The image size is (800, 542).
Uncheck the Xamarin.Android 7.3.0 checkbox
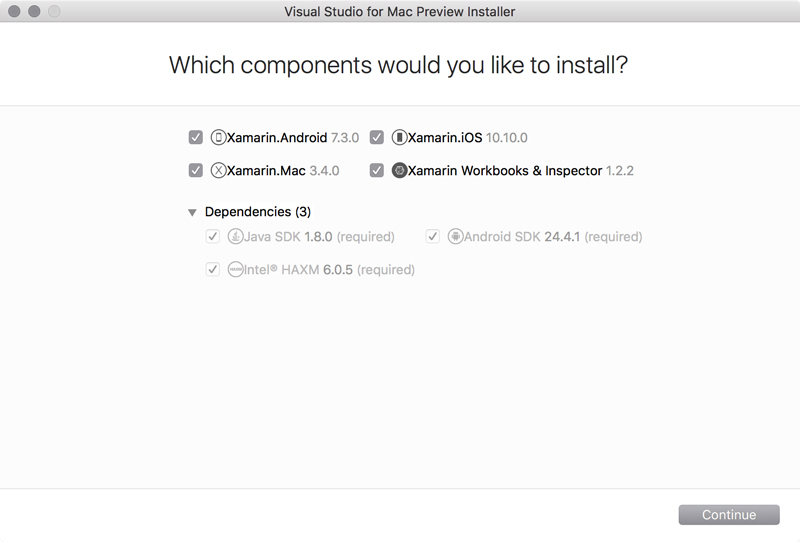(x=195, y=137)
